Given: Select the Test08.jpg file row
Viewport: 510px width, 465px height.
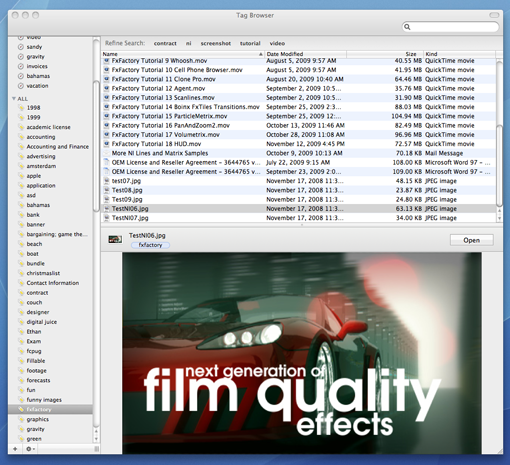Looking at the screenshot, I should click(x=298, y=190).
